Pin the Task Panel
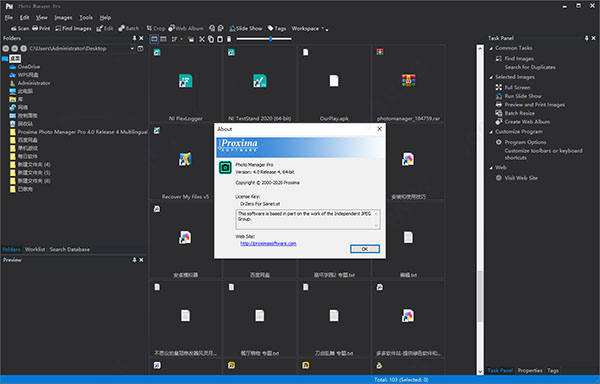This screenshot has width=600, height=384. tap(586, 38)
